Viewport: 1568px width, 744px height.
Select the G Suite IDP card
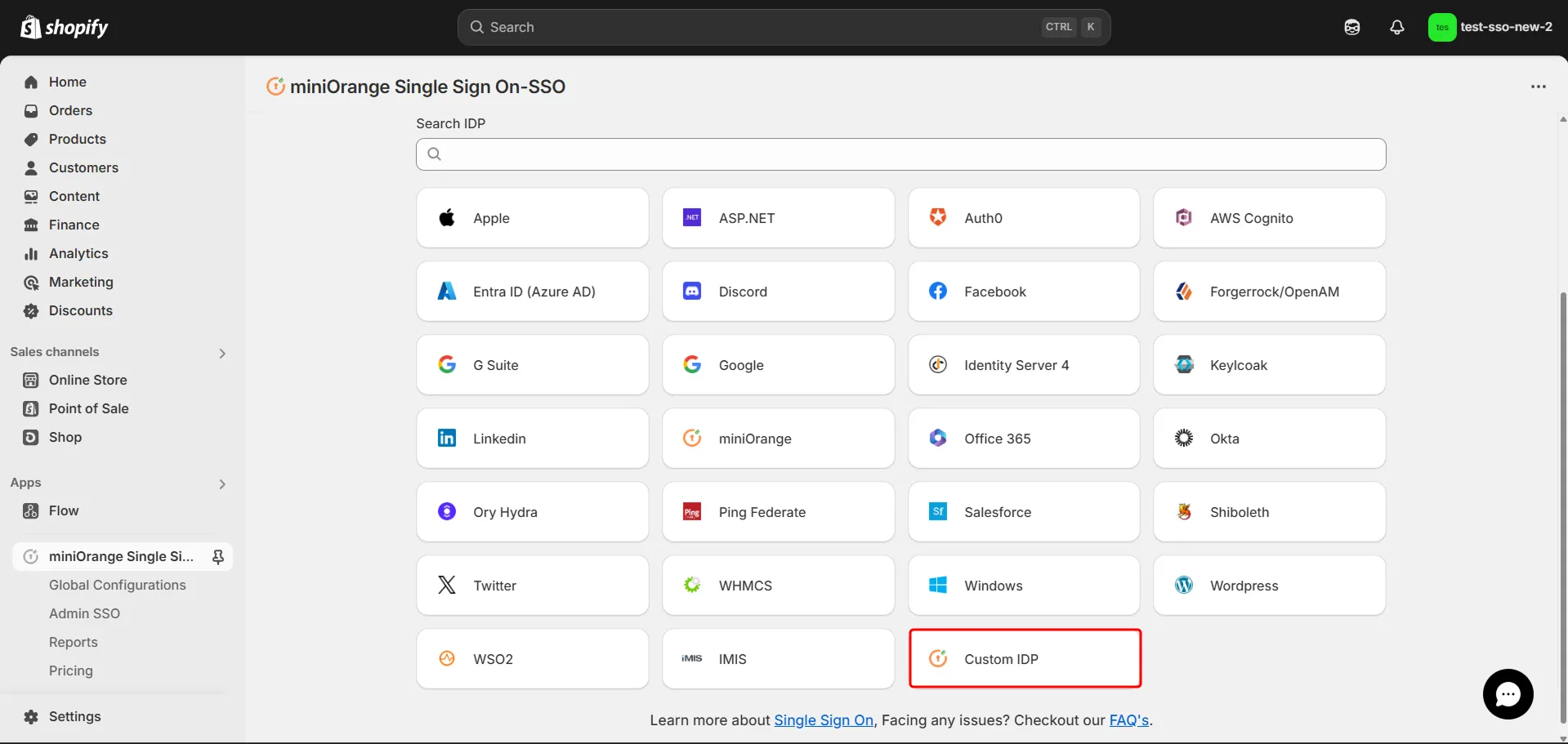(x=533, y=365)
